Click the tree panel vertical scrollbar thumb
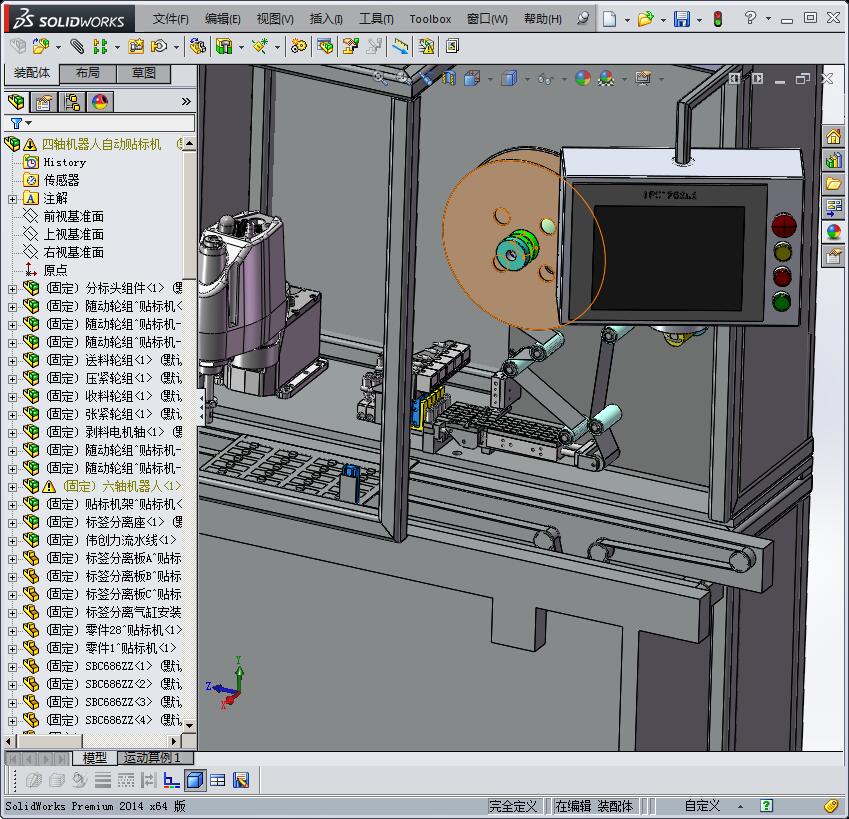 (x=190, y=215)
